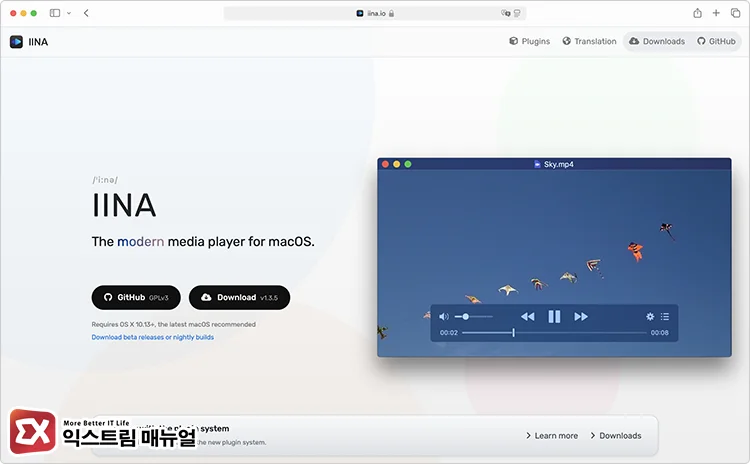Pause the Sky.mp4 video

click(x=554, y=317)
